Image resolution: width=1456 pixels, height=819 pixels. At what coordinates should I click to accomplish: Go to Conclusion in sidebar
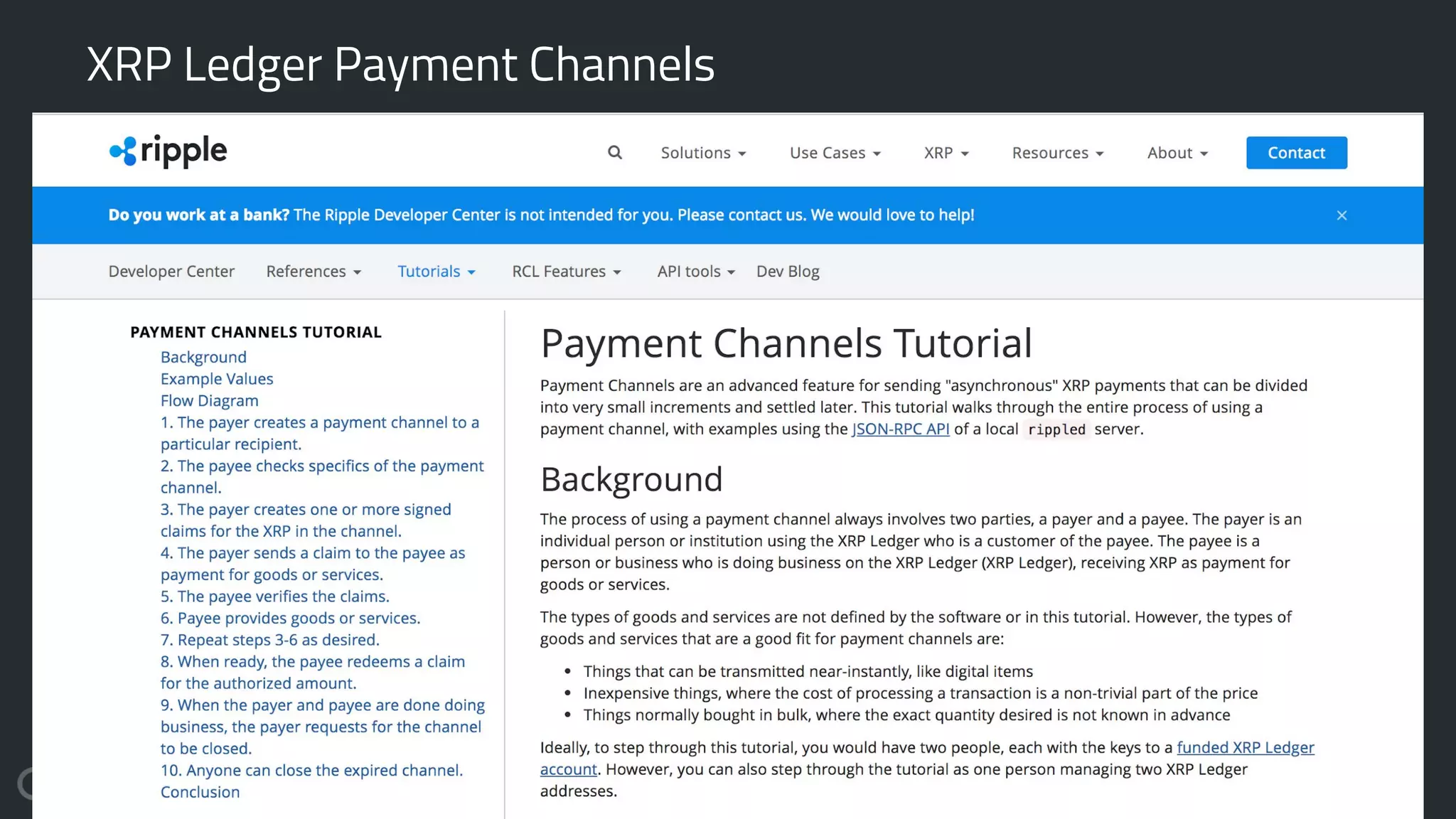[x=200, y=792]
